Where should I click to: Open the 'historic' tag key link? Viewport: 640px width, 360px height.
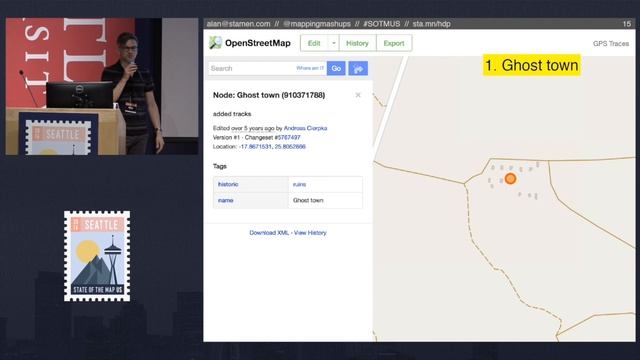point(228,184)
